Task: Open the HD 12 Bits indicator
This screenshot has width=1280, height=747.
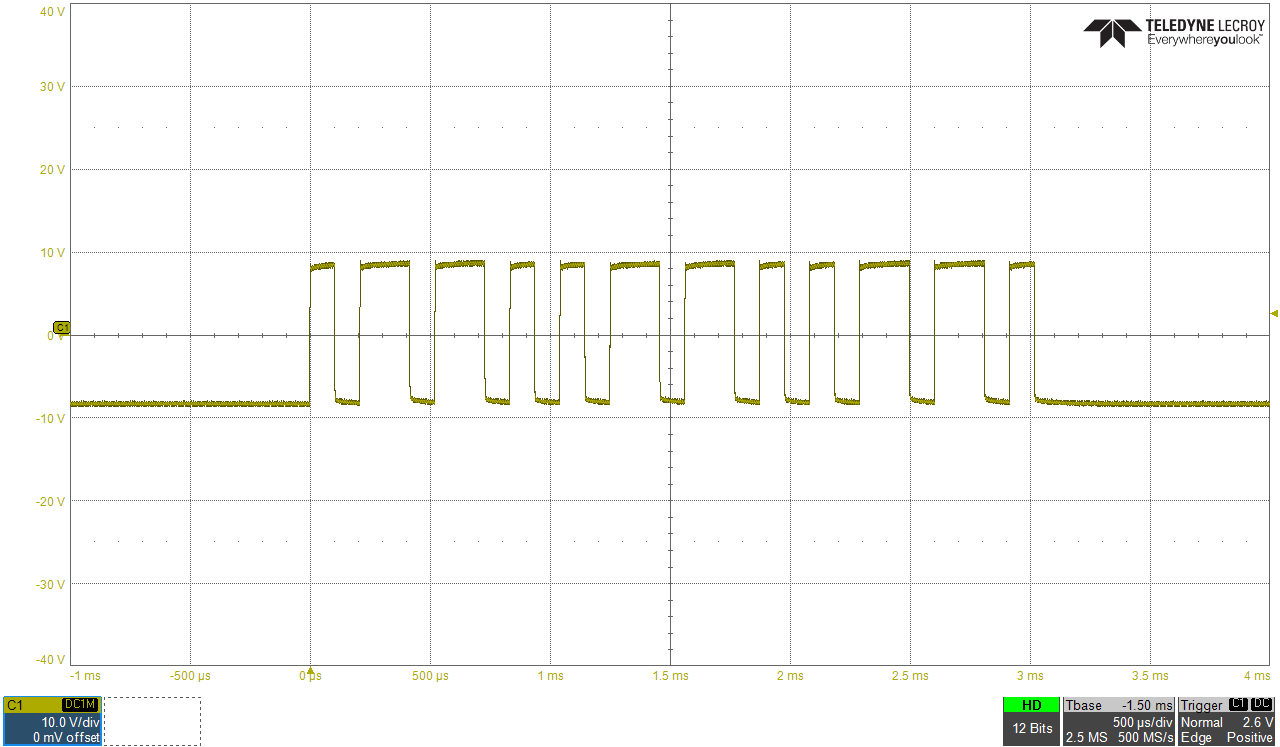Action: pyautogui.click(x=1031, y=721)
